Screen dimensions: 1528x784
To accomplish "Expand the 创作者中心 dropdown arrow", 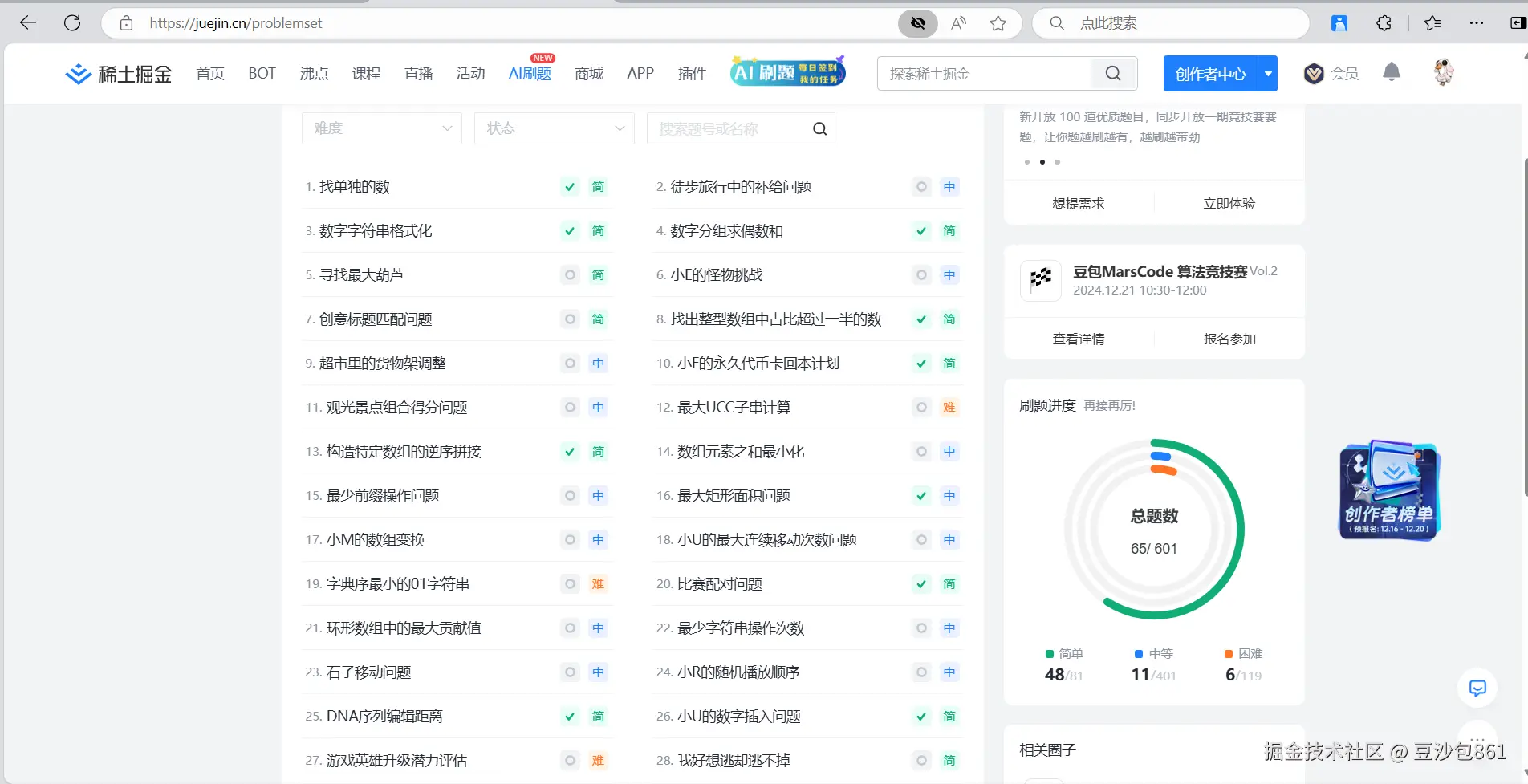I will pyautogui.click(x=1268, y=73).
